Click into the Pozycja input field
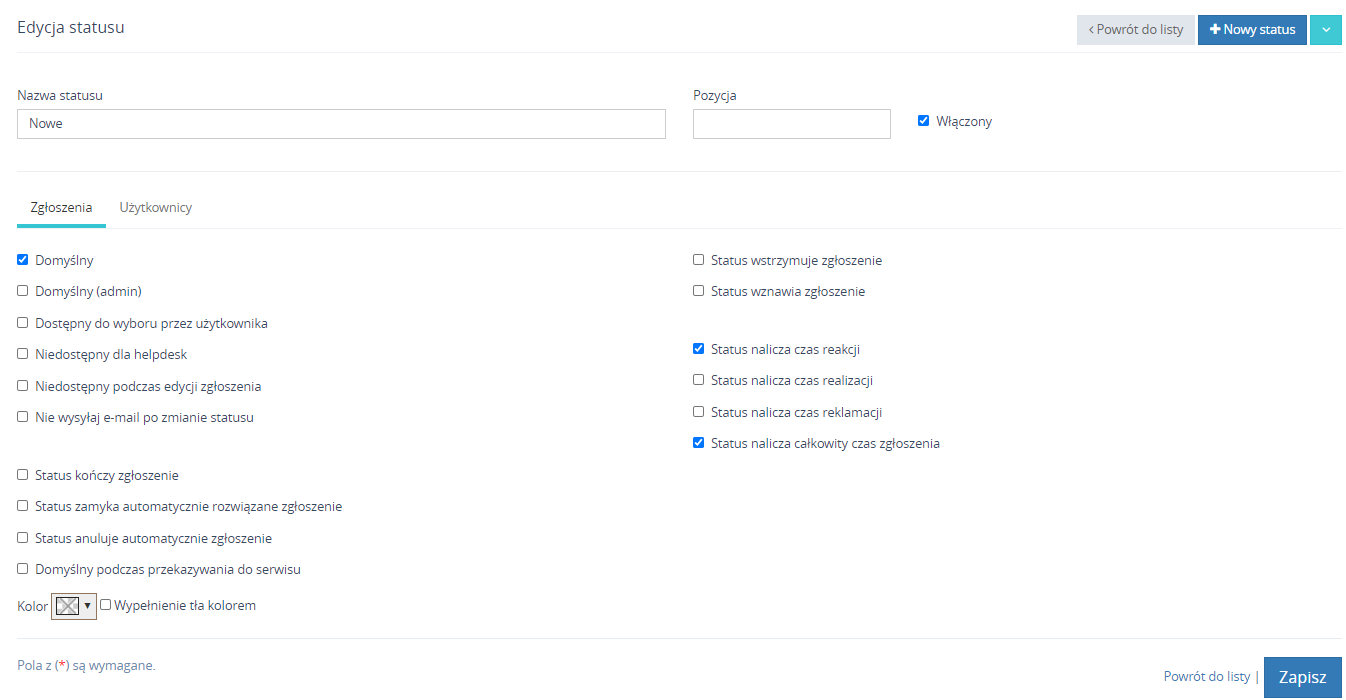 point(792,124)
